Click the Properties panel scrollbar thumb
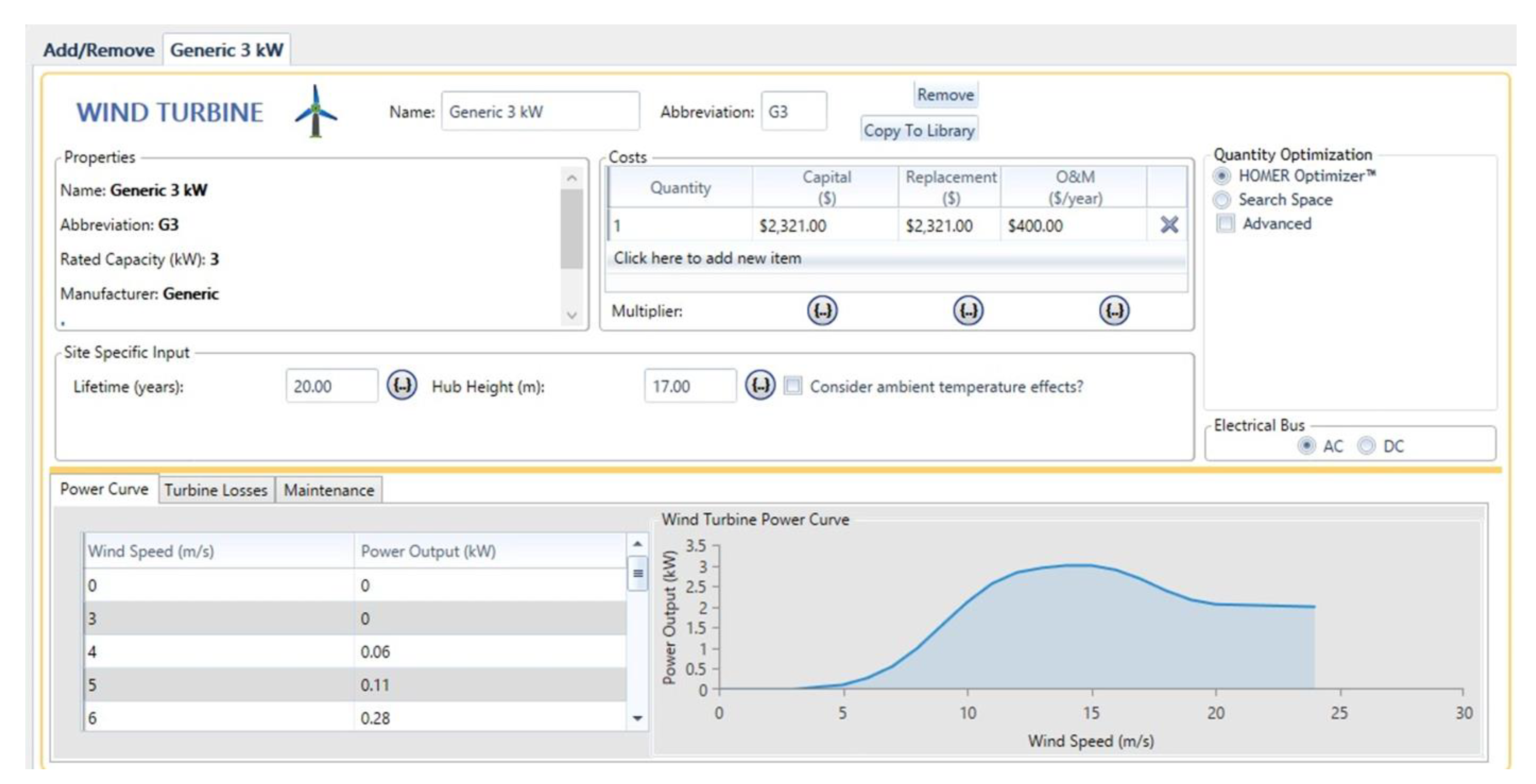The image size is (1536, 784). [571, 229]
